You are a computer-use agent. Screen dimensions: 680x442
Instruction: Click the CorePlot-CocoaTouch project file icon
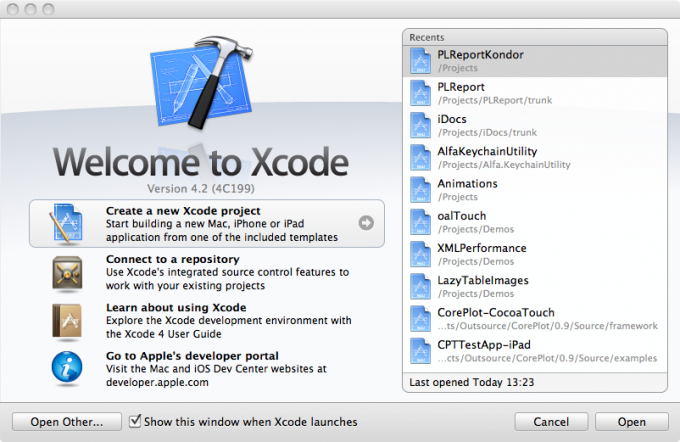pos(420,319)
